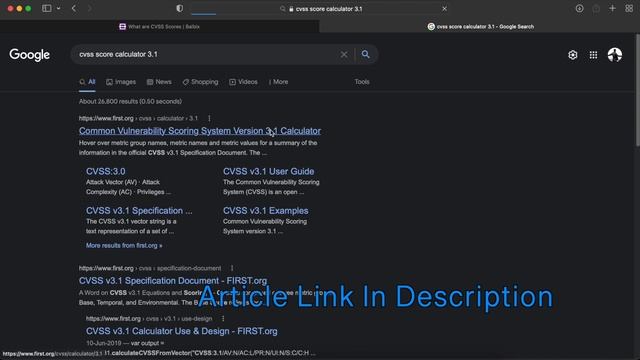Open a new tab with plus icon
Screen dimensions: 640x360
click(x=612, y=8)
